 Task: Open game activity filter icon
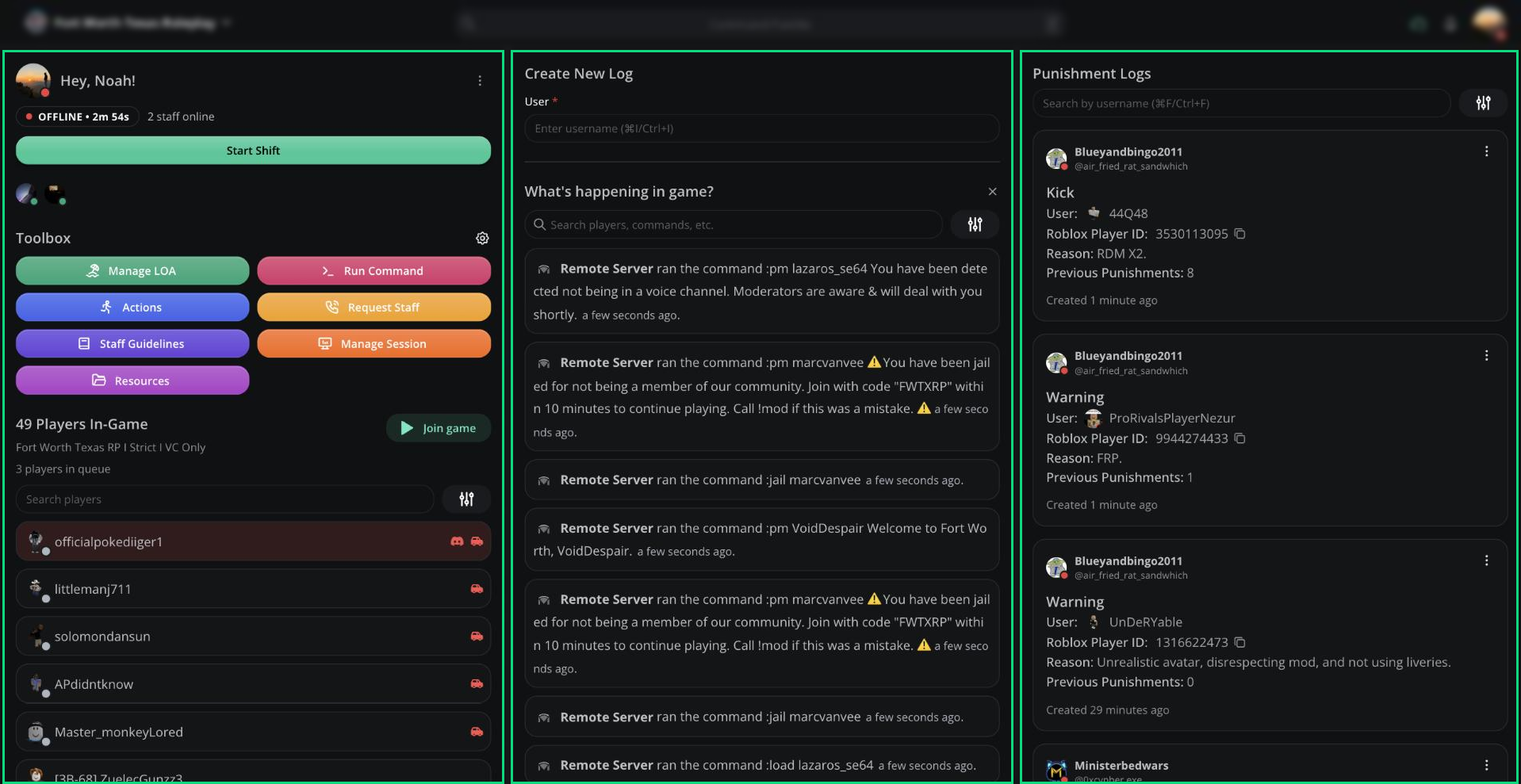coord(975,224)
